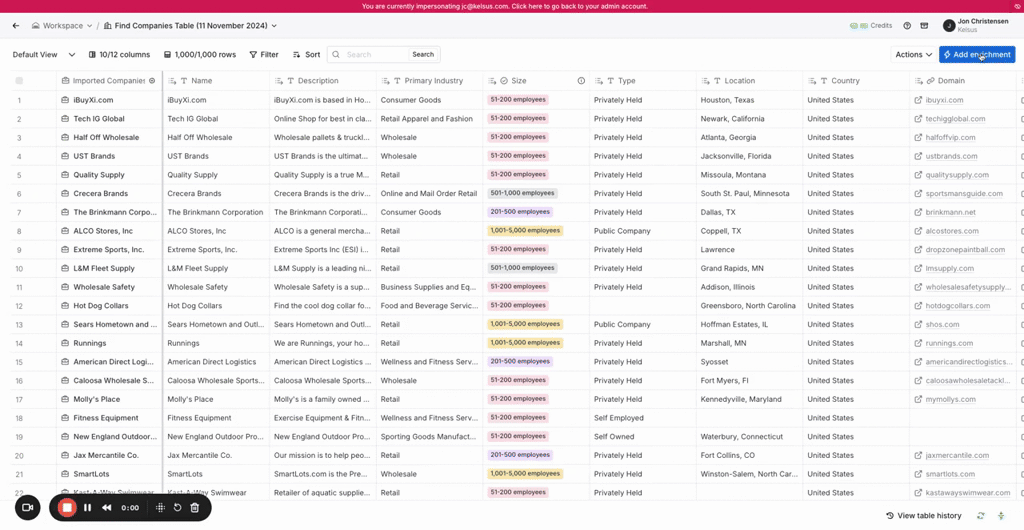Click the camera icon in the recorder
The width and height of the screenshot is (1024, 530).
pos(27,508)
